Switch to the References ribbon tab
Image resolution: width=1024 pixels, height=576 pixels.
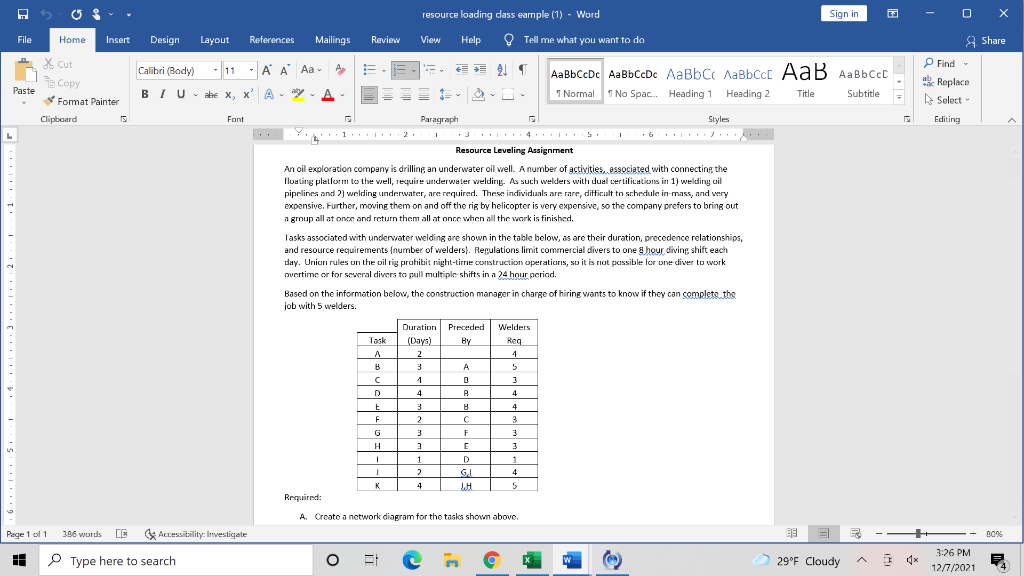[269, 41]
